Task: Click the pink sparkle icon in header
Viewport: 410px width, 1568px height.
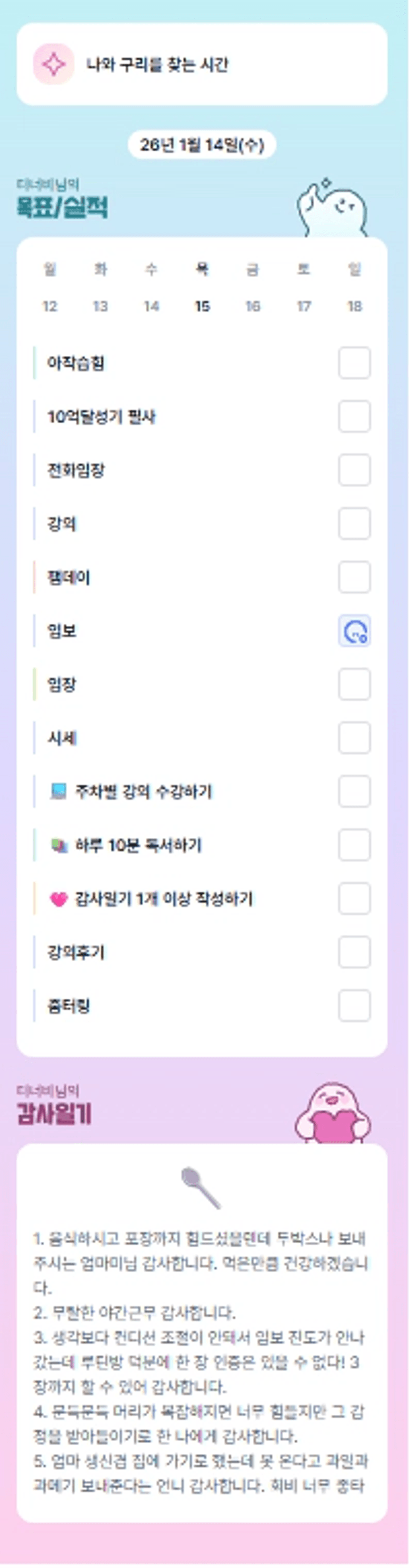Action: [54, 64]
